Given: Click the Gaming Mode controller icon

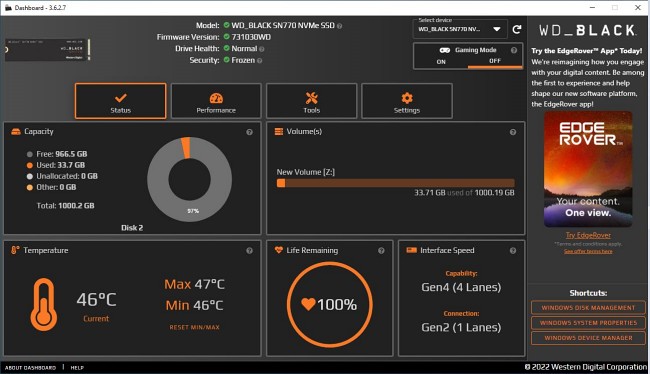Looking at the screenshot, I should (444, 50).
